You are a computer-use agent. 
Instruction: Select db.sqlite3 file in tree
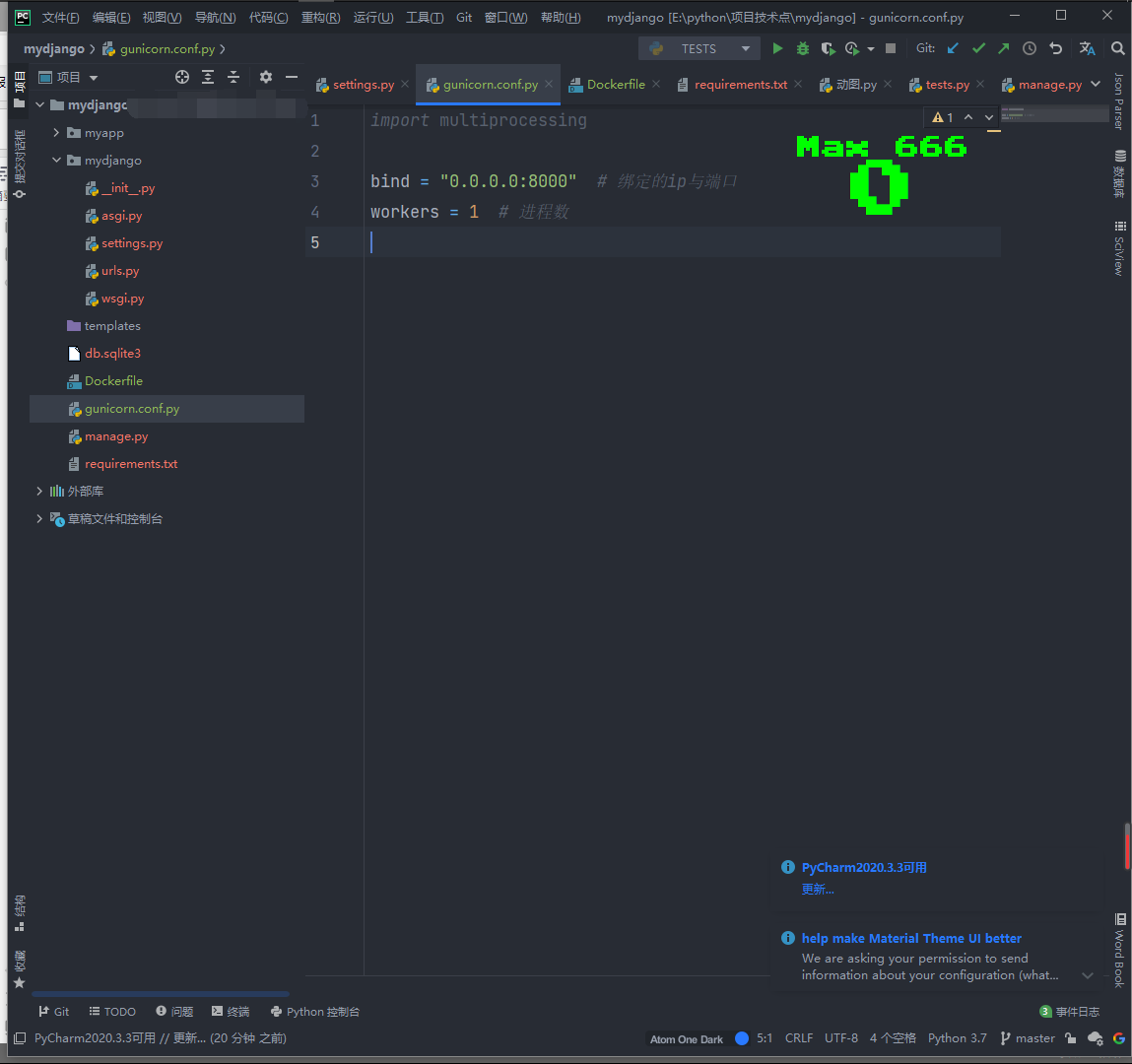tap(112, 353)
